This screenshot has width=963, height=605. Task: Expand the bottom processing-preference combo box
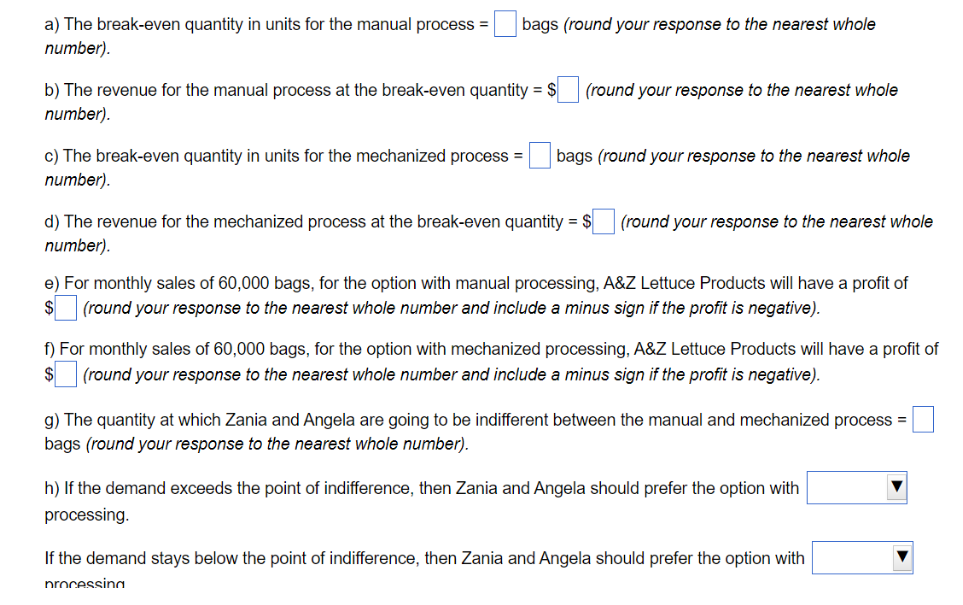862,557
